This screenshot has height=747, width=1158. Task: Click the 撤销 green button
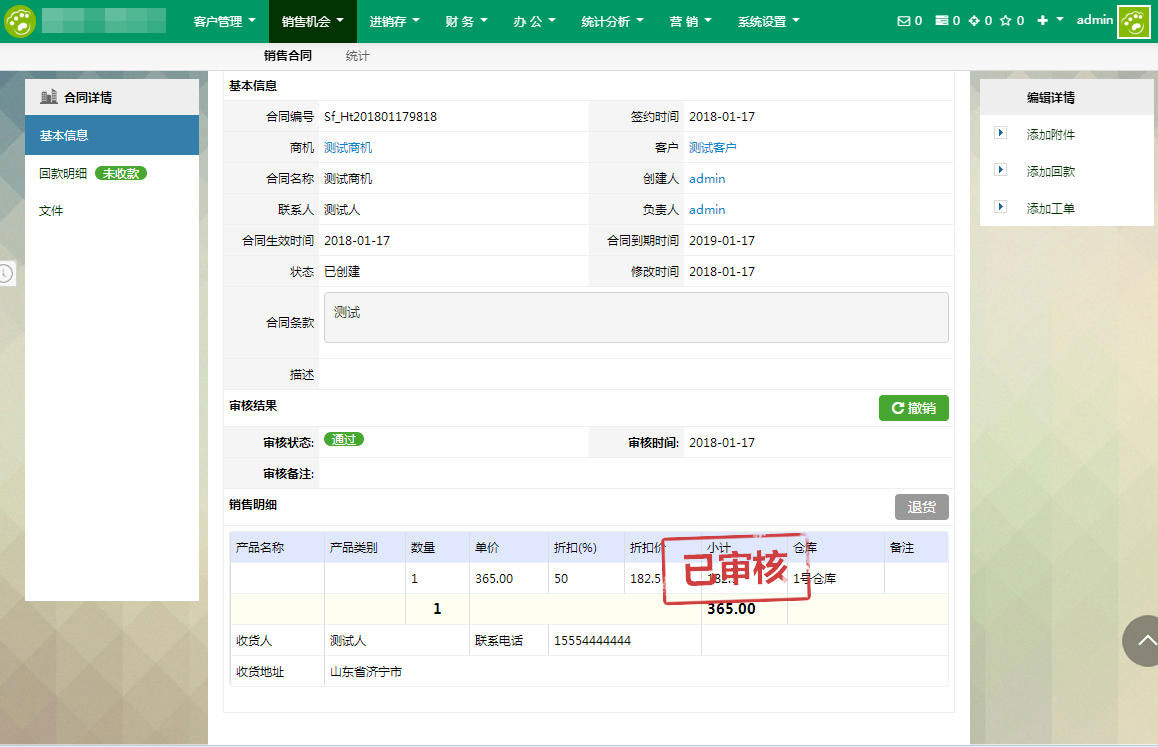(914, 408)
